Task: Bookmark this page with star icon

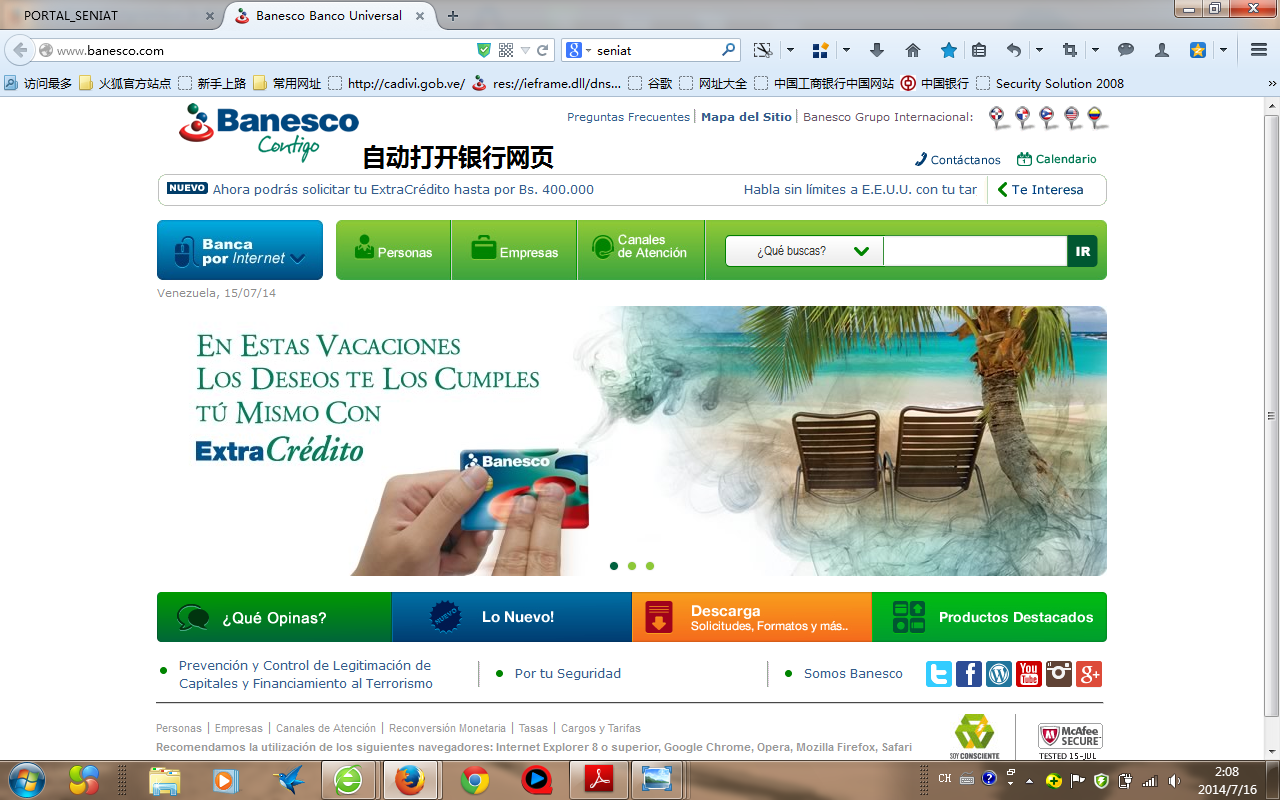Action: (948, 50)
